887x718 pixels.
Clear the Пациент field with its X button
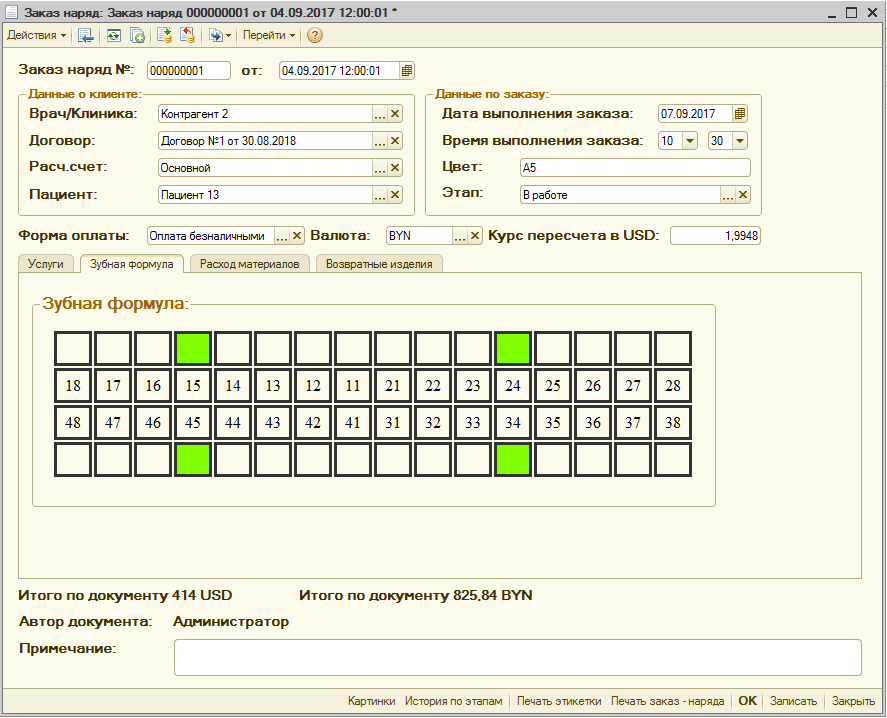tap(395, 194)
